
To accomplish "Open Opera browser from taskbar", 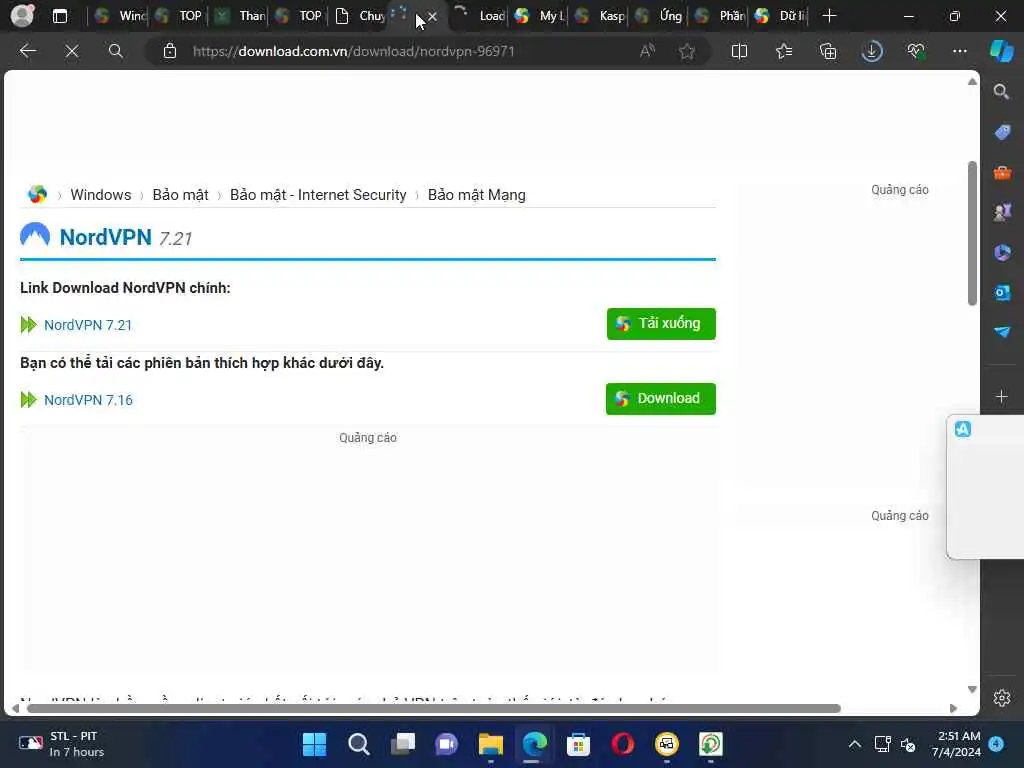I will (622, 744).
